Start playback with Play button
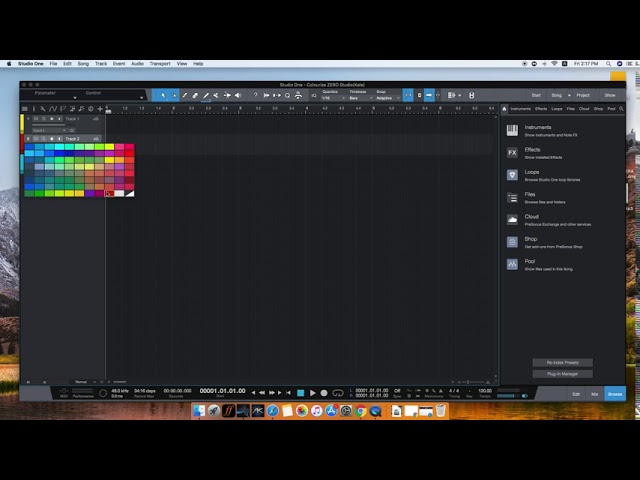 313,393
